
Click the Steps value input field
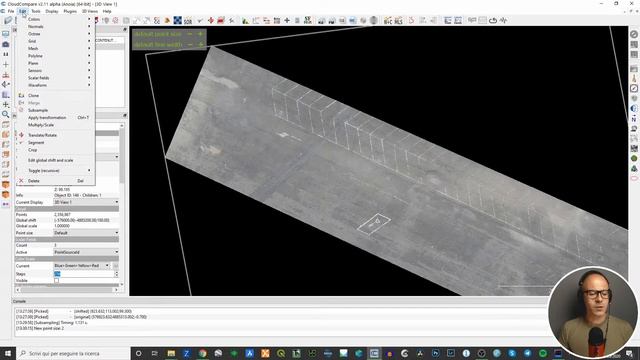pos(84,274)
